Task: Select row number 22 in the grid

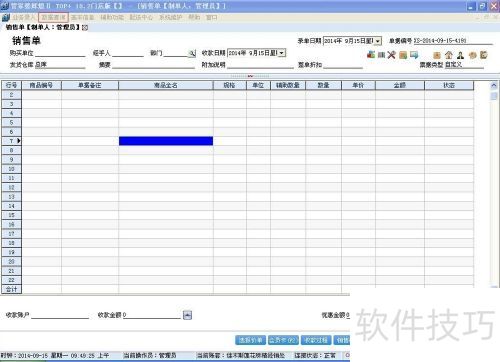Action: [x=12, y=280]
